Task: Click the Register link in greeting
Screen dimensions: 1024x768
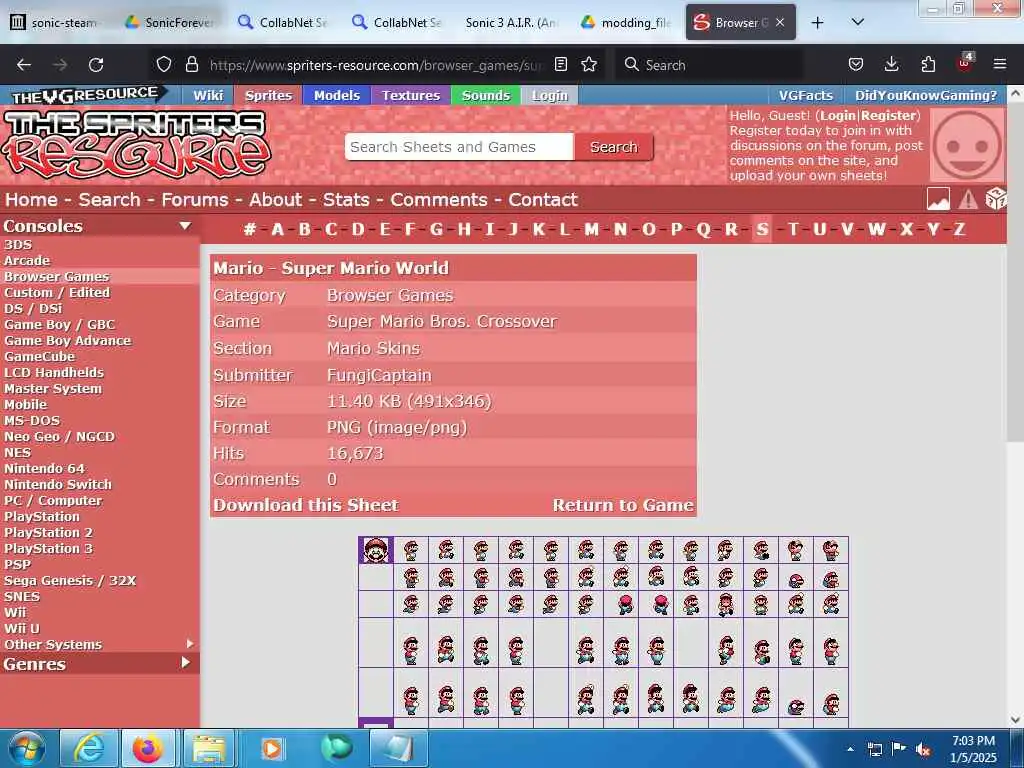Action: click(889, 116)
